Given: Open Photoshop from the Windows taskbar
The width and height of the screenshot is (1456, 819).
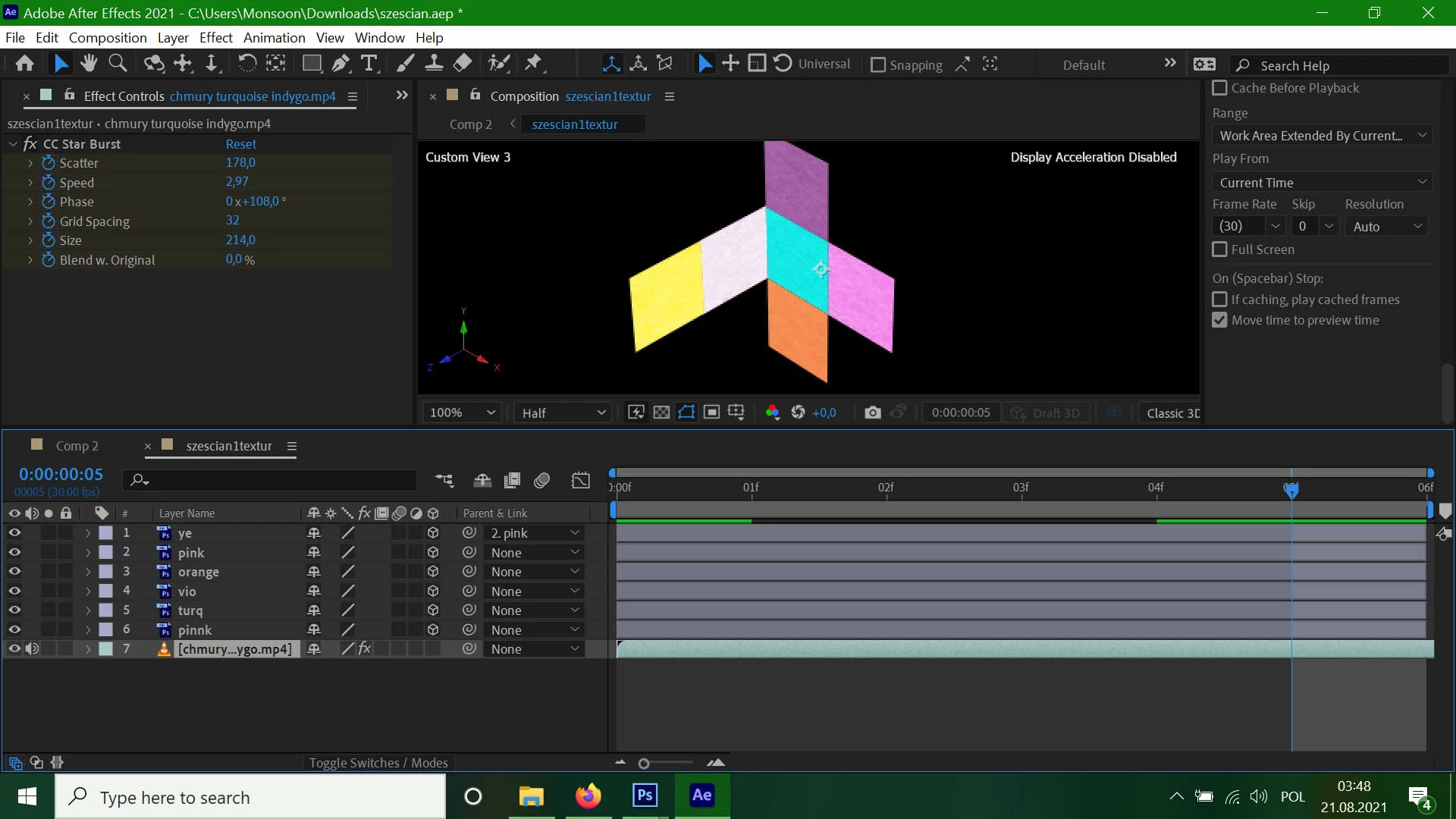Looking at the screenshot, I should point(645,796).
